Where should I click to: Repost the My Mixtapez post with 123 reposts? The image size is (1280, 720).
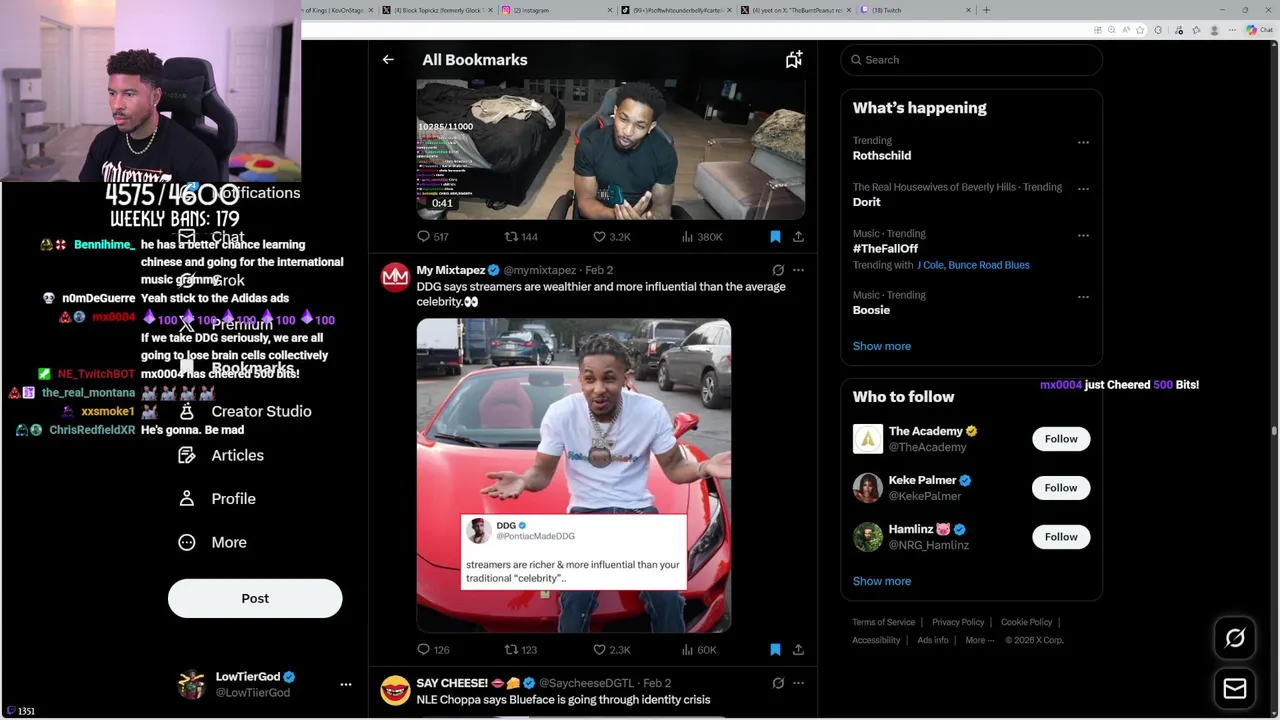pyautogui.click(x=521, y=650)
